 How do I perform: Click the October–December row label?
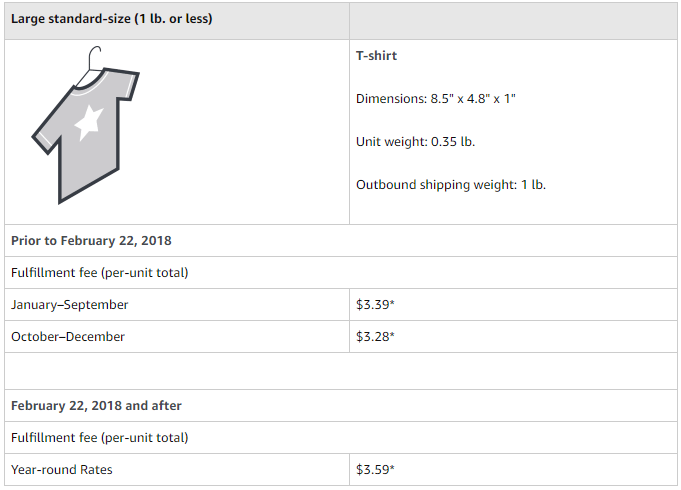pyautogui.click(x=68, y=337)
